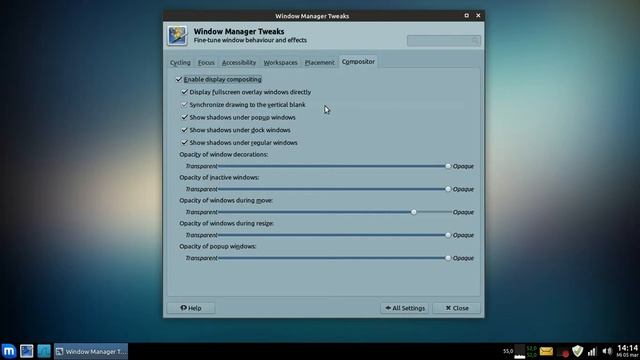Screen dimensions: 640x360
Task: Maximize the Window Manager Tweaks window
Action: (467, 16)
